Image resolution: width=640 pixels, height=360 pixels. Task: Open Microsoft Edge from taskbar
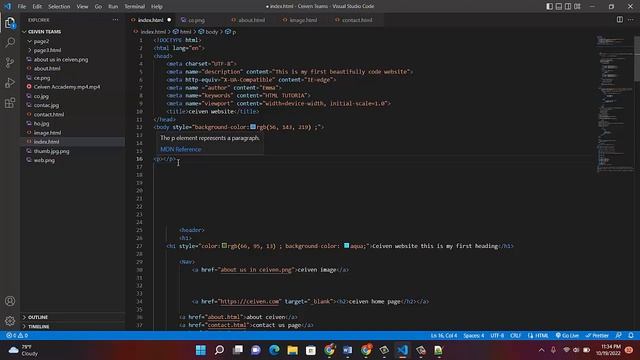click(x=274, y=350)
